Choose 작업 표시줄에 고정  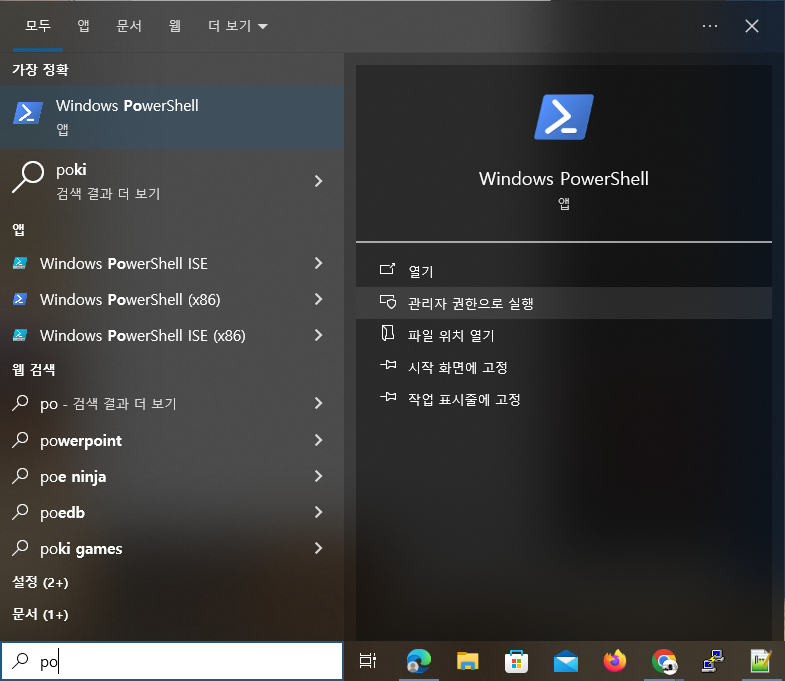pyautogui.click(x=564, y=399)
